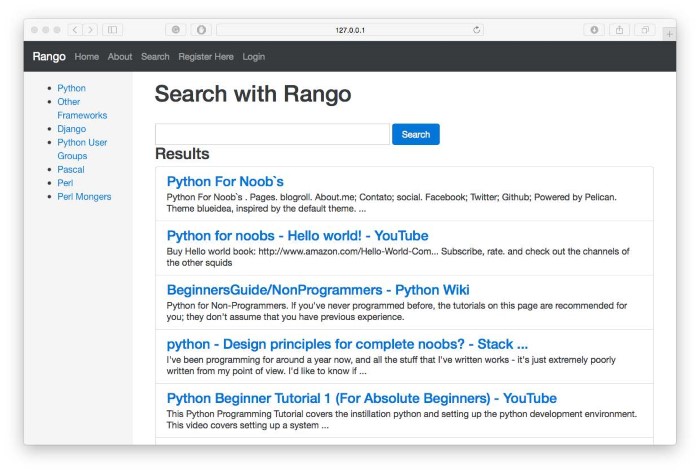The height and width of the screenshot is (473, 700).
Task: Go back with the Safari back arrow
Action: click(x=75, y=30)
